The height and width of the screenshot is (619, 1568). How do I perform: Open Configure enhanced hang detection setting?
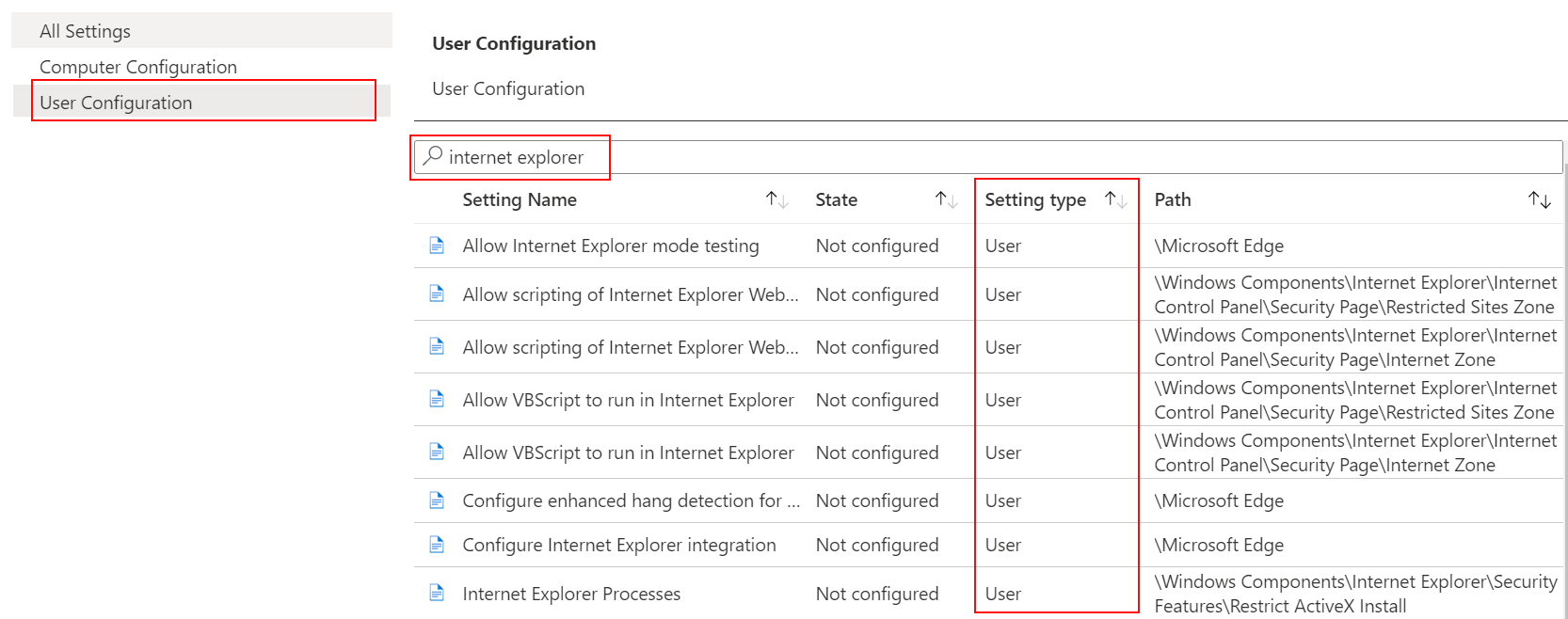click(x=632, y=500)
